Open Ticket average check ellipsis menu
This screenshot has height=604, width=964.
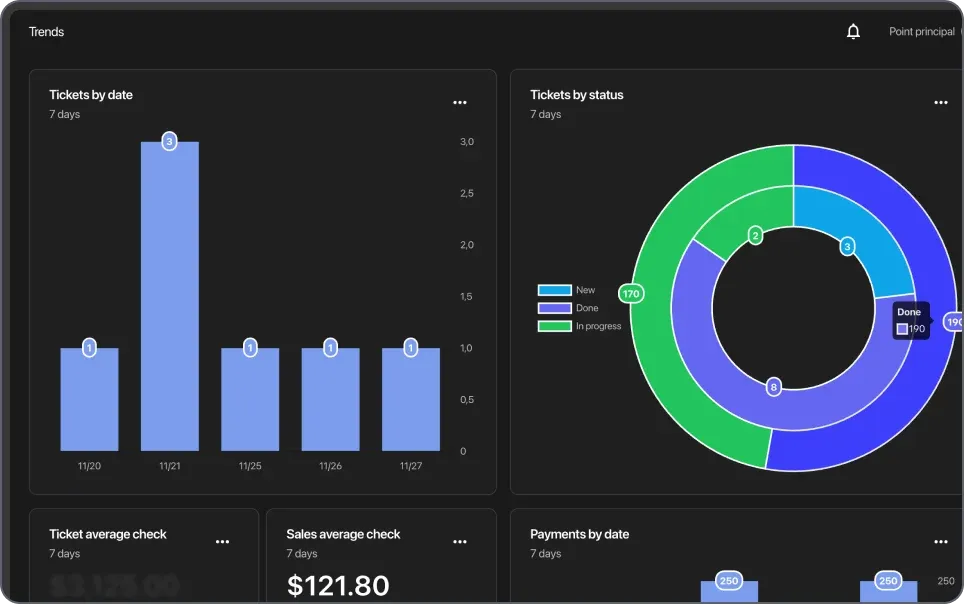point(222,542)
